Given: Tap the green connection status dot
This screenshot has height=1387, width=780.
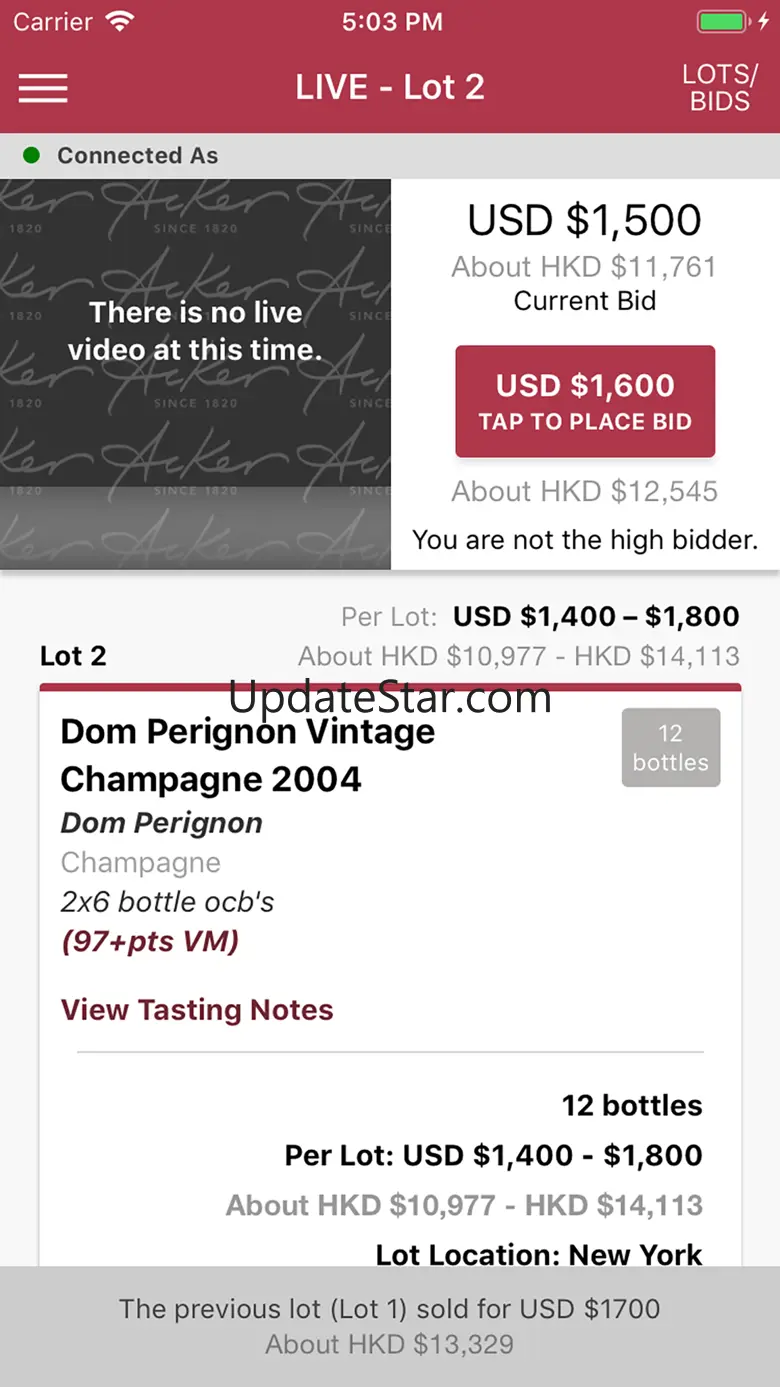Looking at the screenshot, I should [31, 155].
